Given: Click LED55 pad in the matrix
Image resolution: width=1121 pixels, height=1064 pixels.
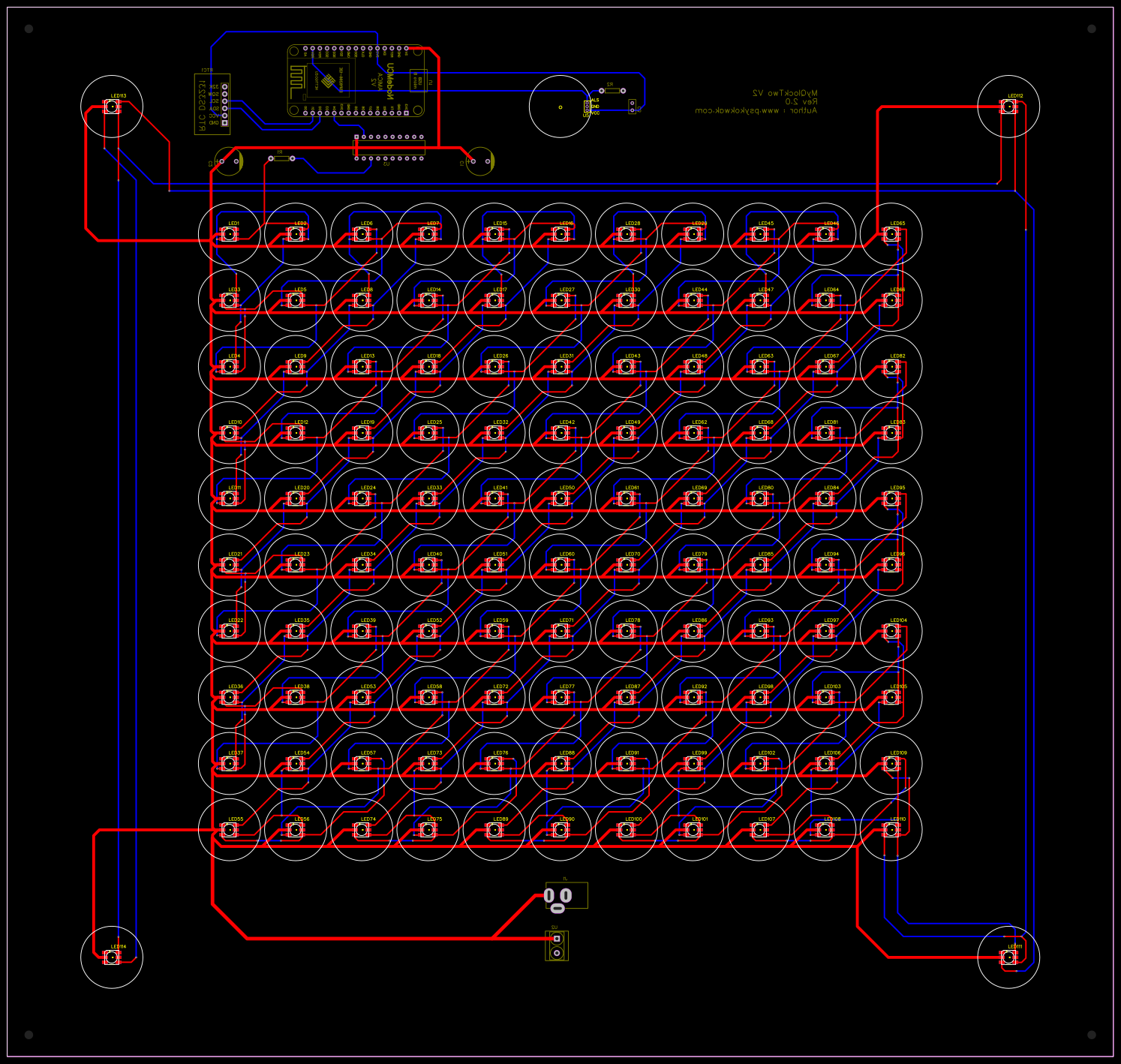Looking at the screenshot, I should click(x=230, y=830).
